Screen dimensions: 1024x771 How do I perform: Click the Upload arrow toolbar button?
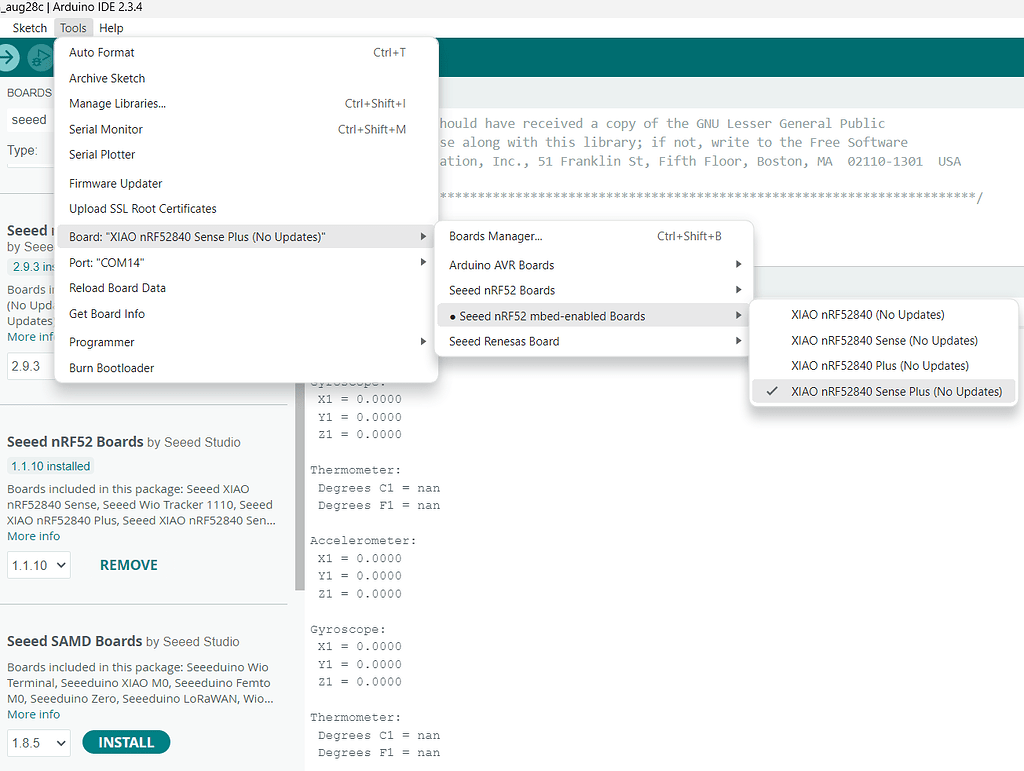pyautogui.click(x=10, y=58)
